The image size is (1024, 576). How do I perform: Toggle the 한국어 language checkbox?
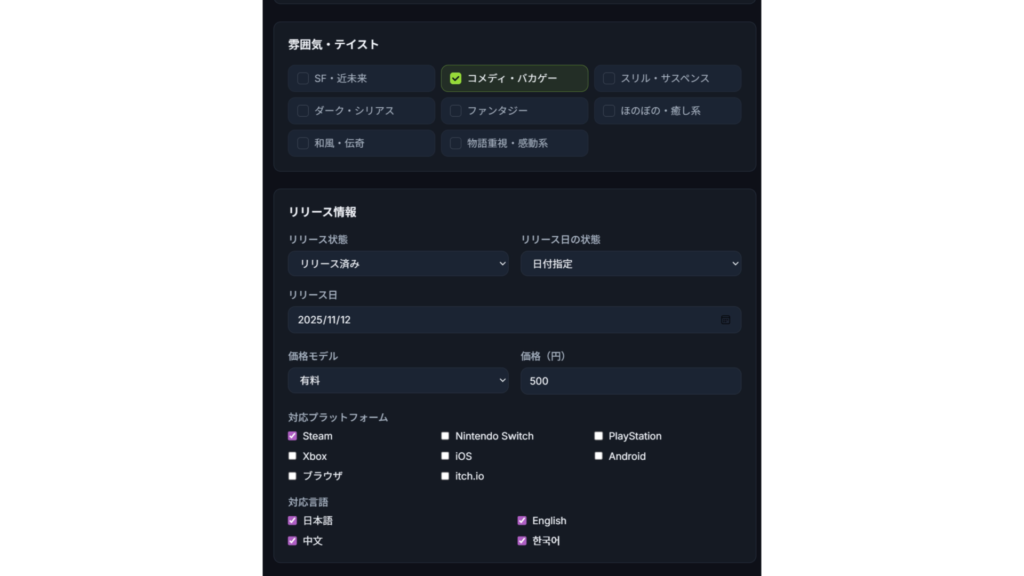pos(522,541)
